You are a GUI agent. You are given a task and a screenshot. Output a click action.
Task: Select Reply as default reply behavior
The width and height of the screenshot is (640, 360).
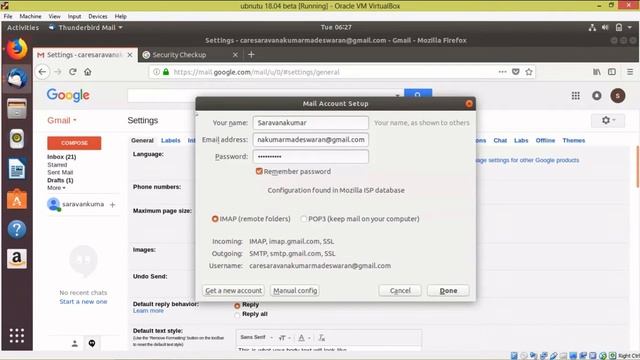(237, 306)
